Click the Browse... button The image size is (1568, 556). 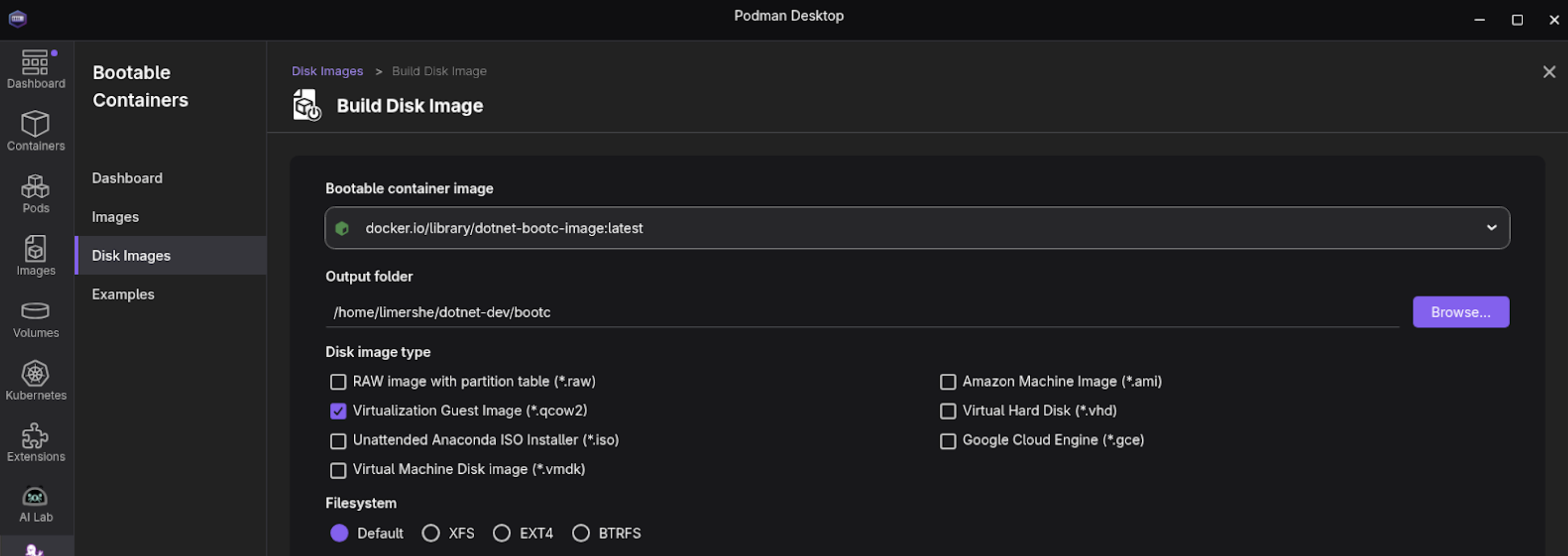point(1460,312)
